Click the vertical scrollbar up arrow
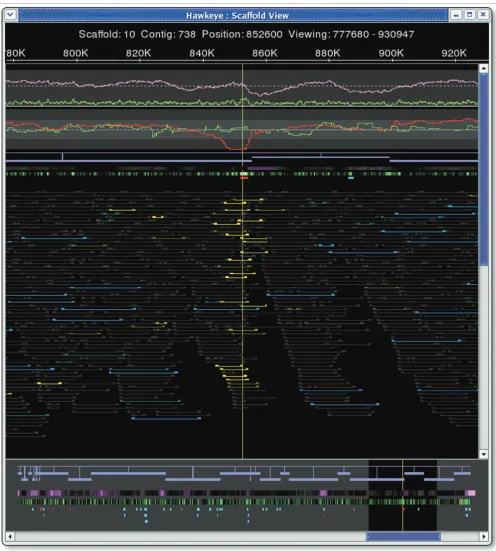The height and width of the screenshot is (552, 496). (484, 68)
